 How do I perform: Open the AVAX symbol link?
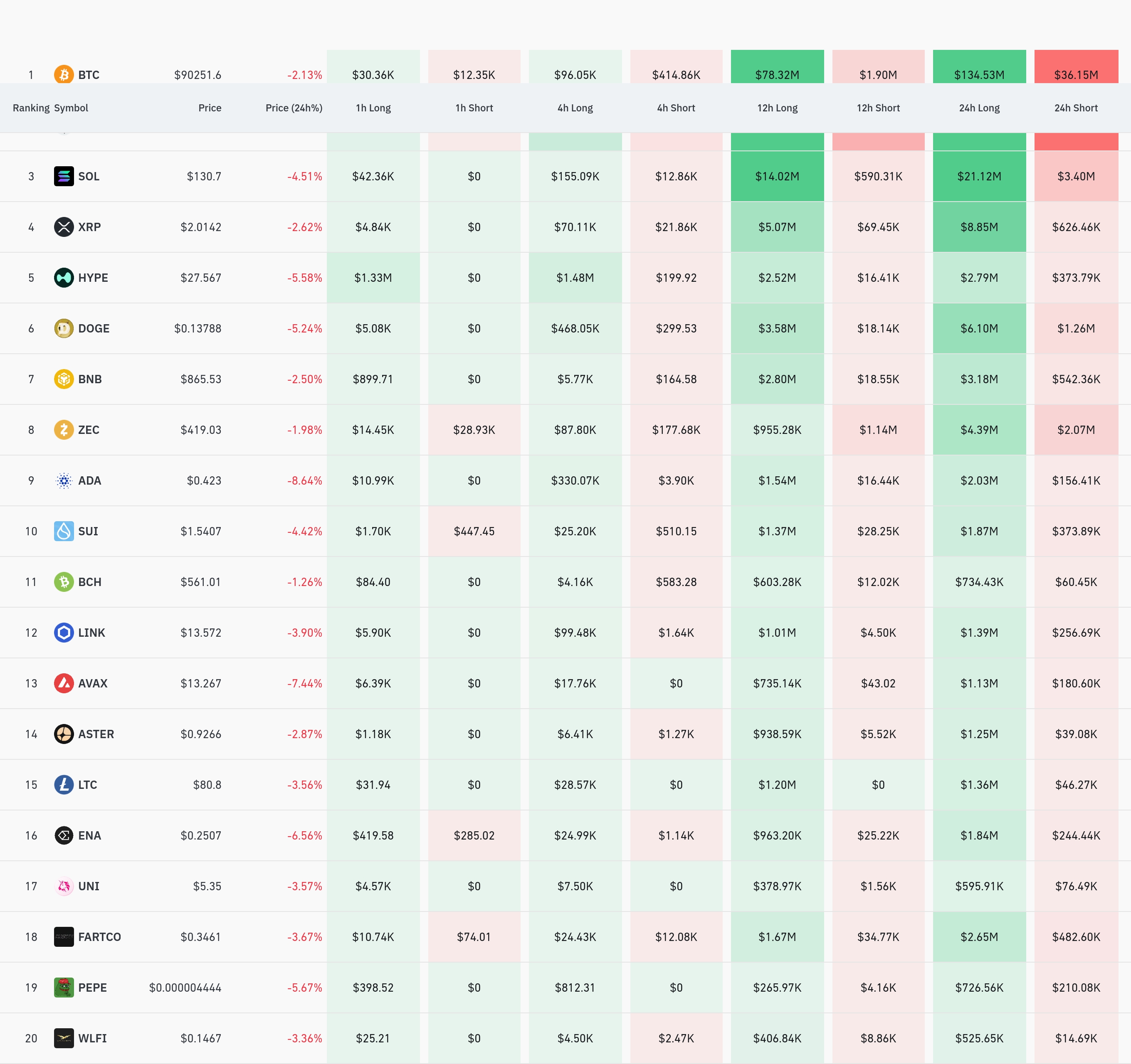(x=93, y=683)
